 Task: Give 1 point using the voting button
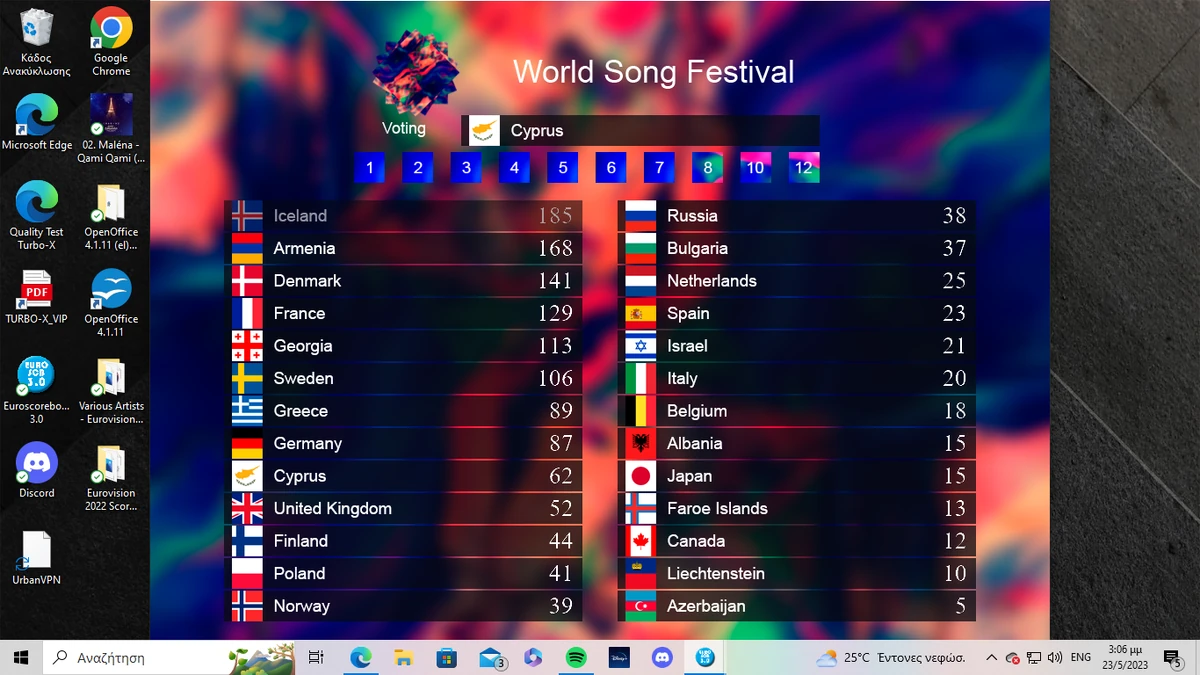point(369,167)
